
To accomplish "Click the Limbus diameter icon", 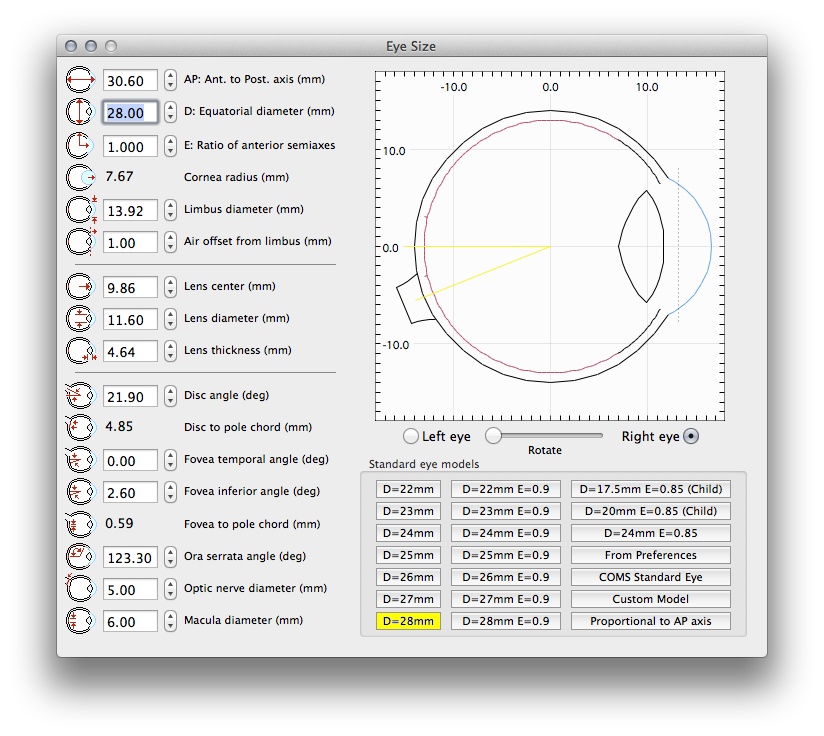I will coord(78,210).
